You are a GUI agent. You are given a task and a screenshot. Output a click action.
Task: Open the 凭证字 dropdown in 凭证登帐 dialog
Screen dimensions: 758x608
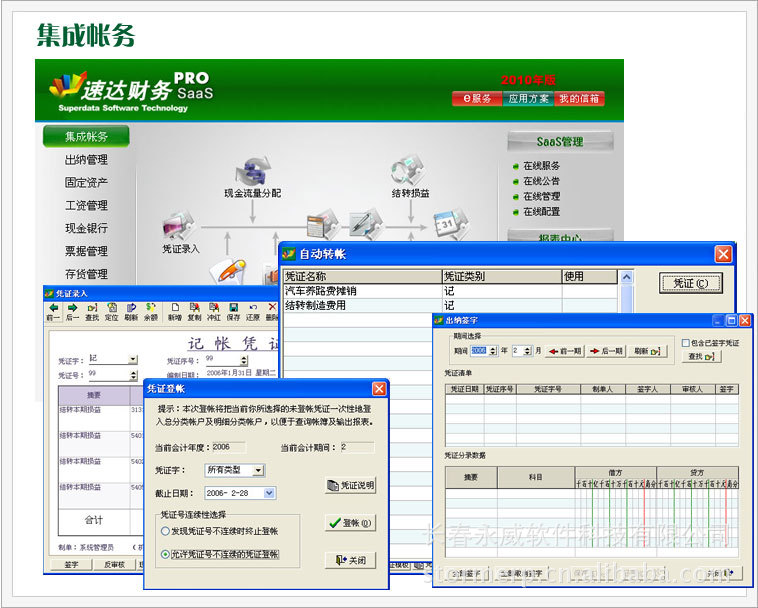coord(259,470)
